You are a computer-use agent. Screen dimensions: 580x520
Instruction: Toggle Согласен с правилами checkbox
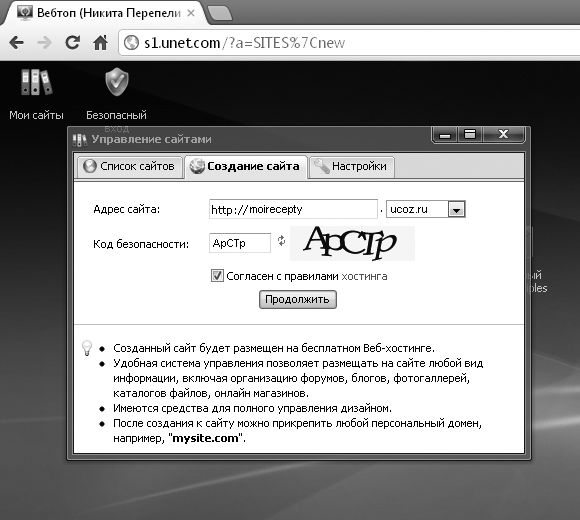(x=217, y=276)
